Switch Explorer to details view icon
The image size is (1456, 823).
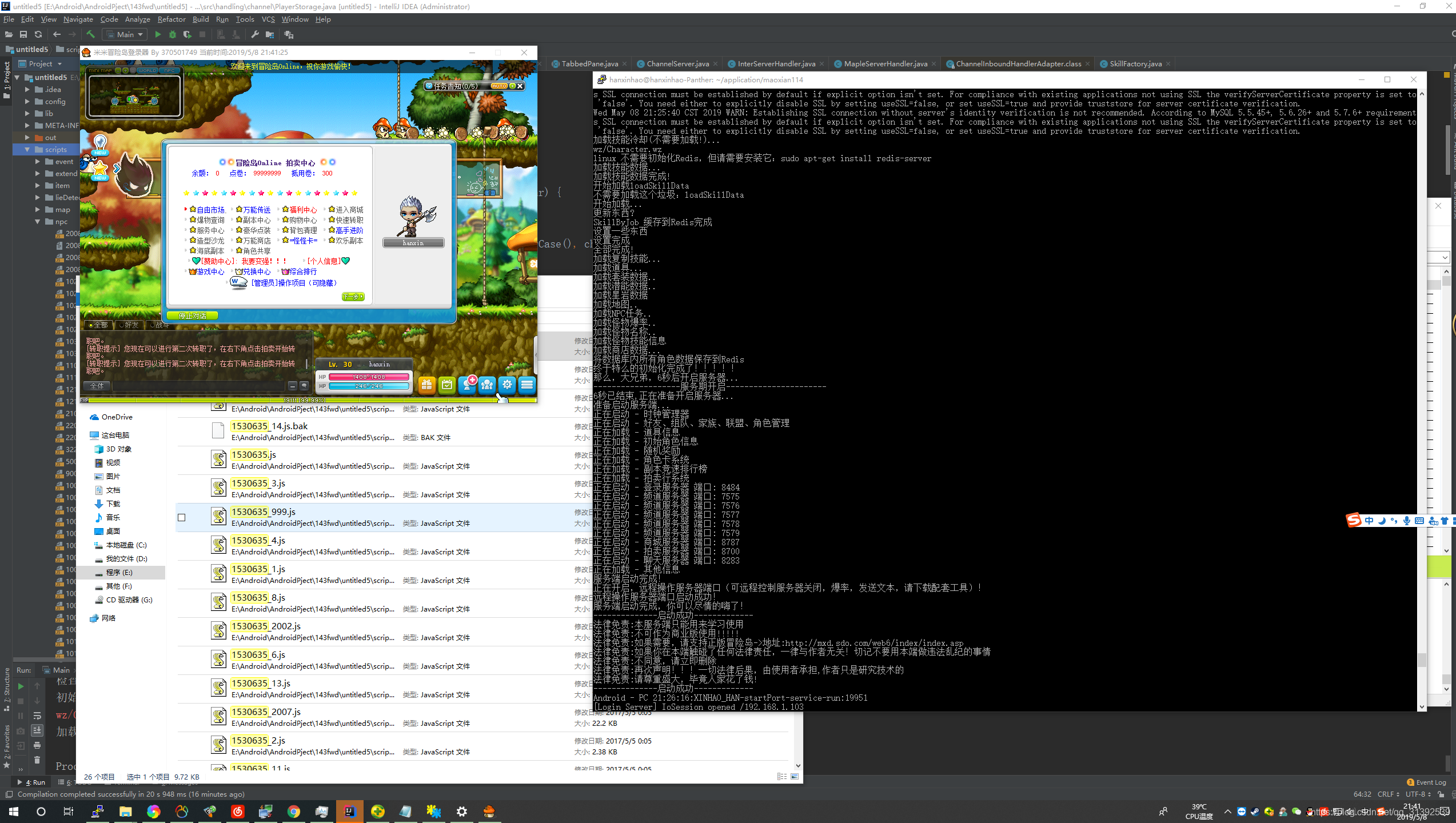point(782,777)
